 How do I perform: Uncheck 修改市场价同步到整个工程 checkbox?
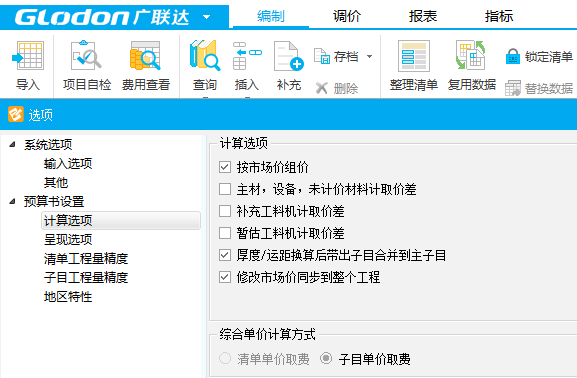(225, 277)
